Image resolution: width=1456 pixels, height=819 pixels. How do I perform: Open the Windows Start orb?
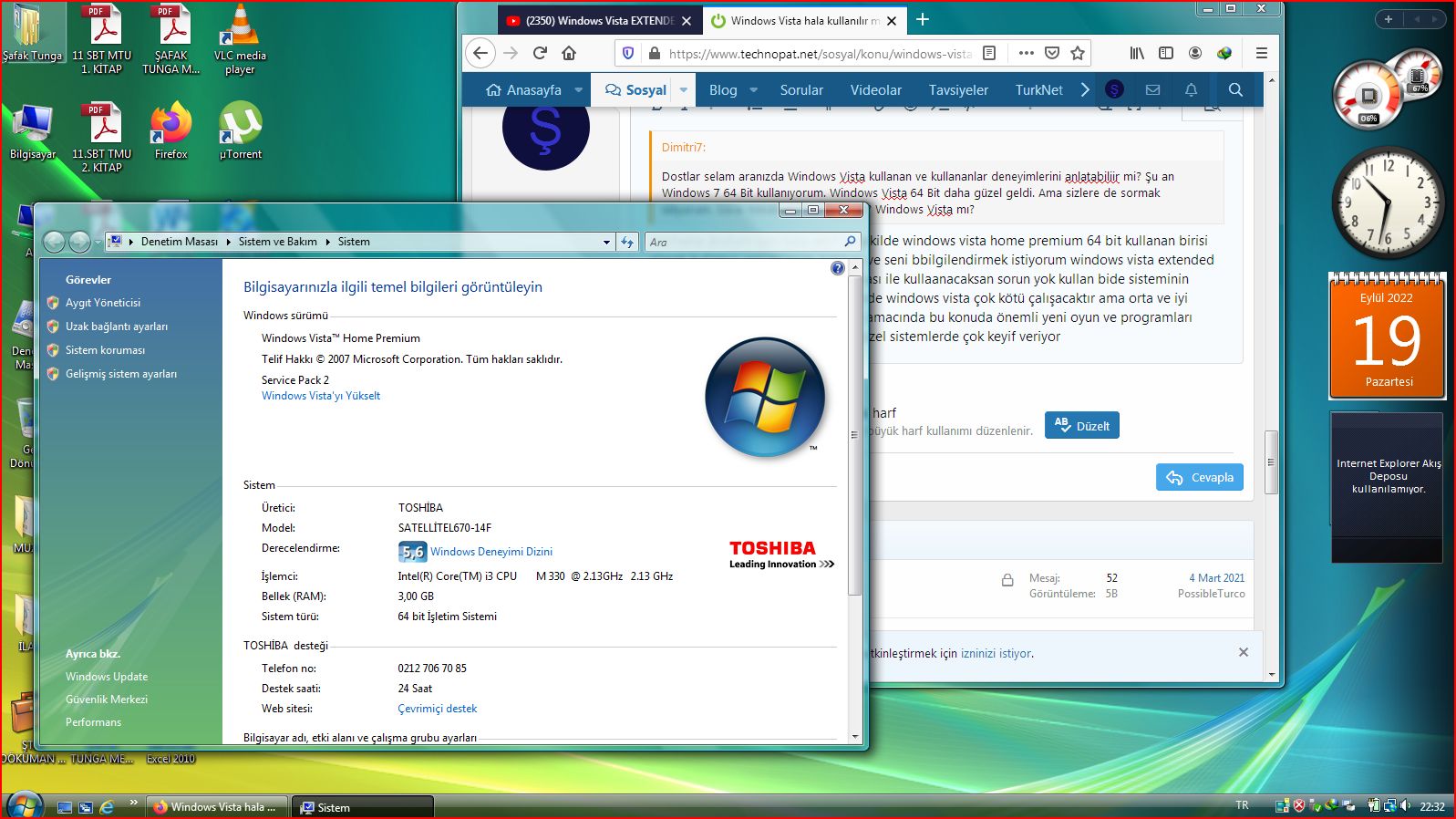pos(24,806)
